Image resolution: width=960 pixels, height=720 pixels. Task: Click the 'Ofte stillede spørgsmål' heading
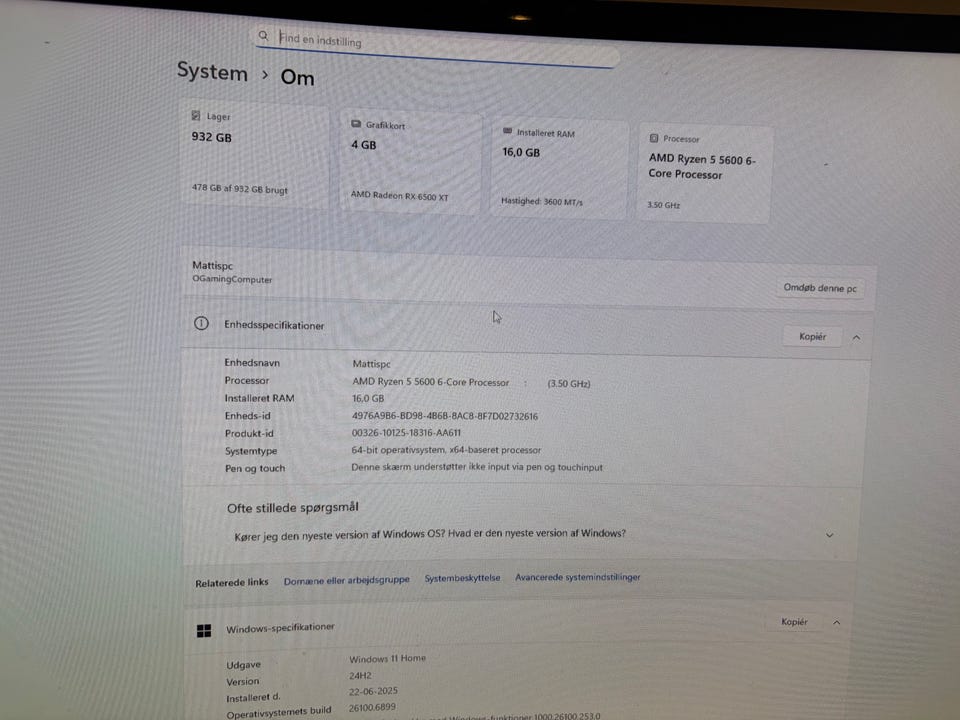pos(293,508)
